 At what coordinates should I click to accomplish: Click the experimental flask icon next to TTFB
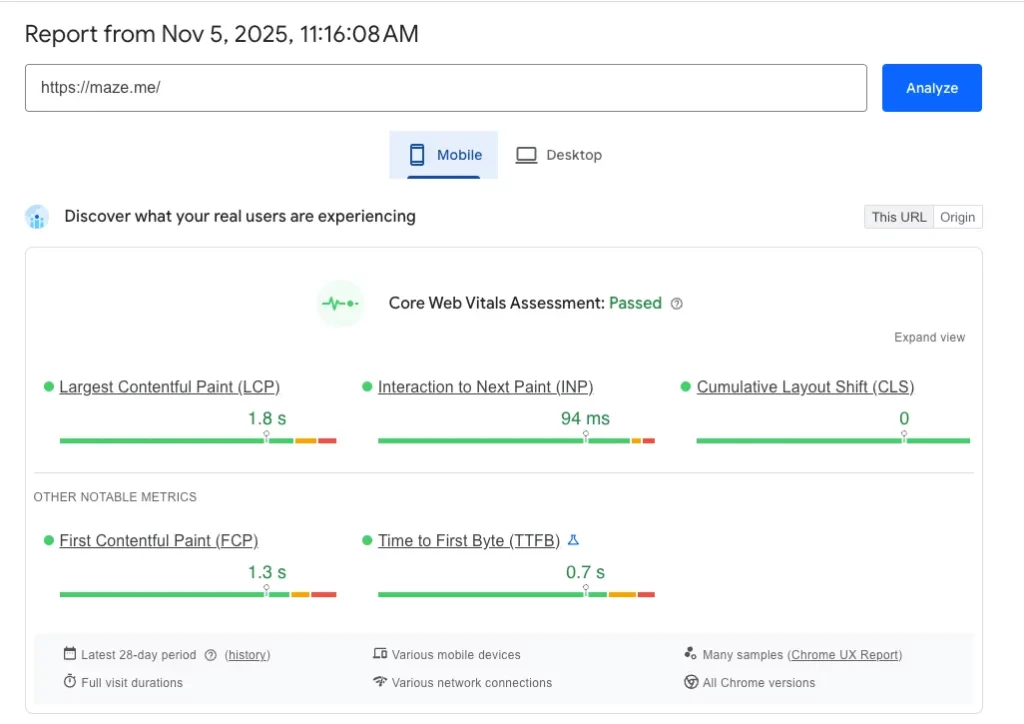(x=573, y=540)
